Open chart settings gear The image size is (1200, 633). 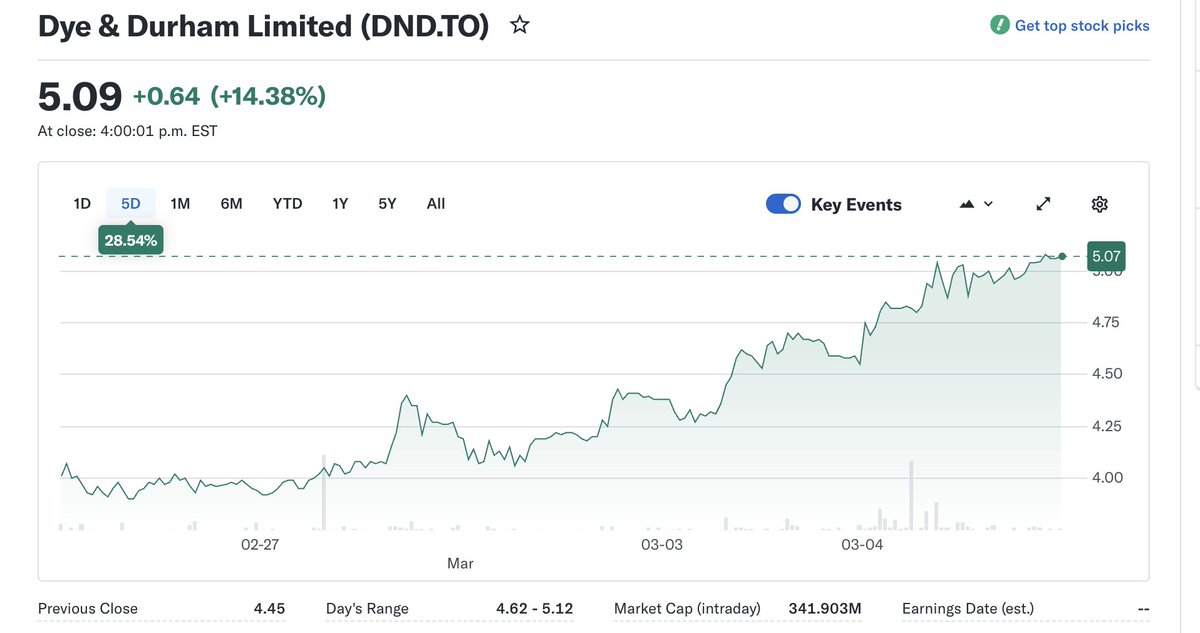pyautogui.click(x=1100, y=204)
